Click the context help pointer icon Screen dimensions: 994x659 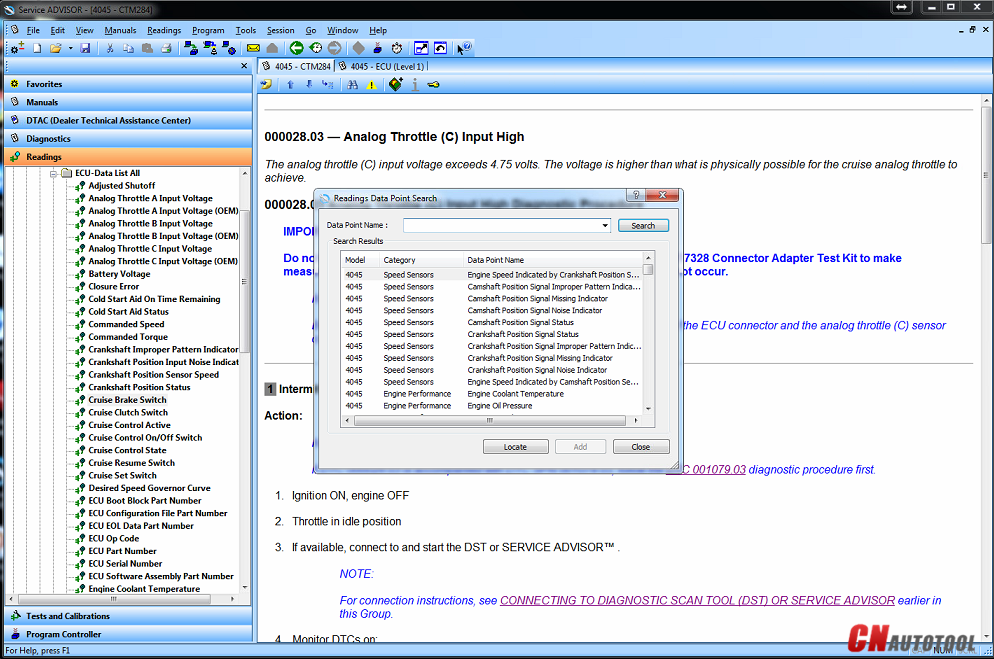tap(464, 48)
